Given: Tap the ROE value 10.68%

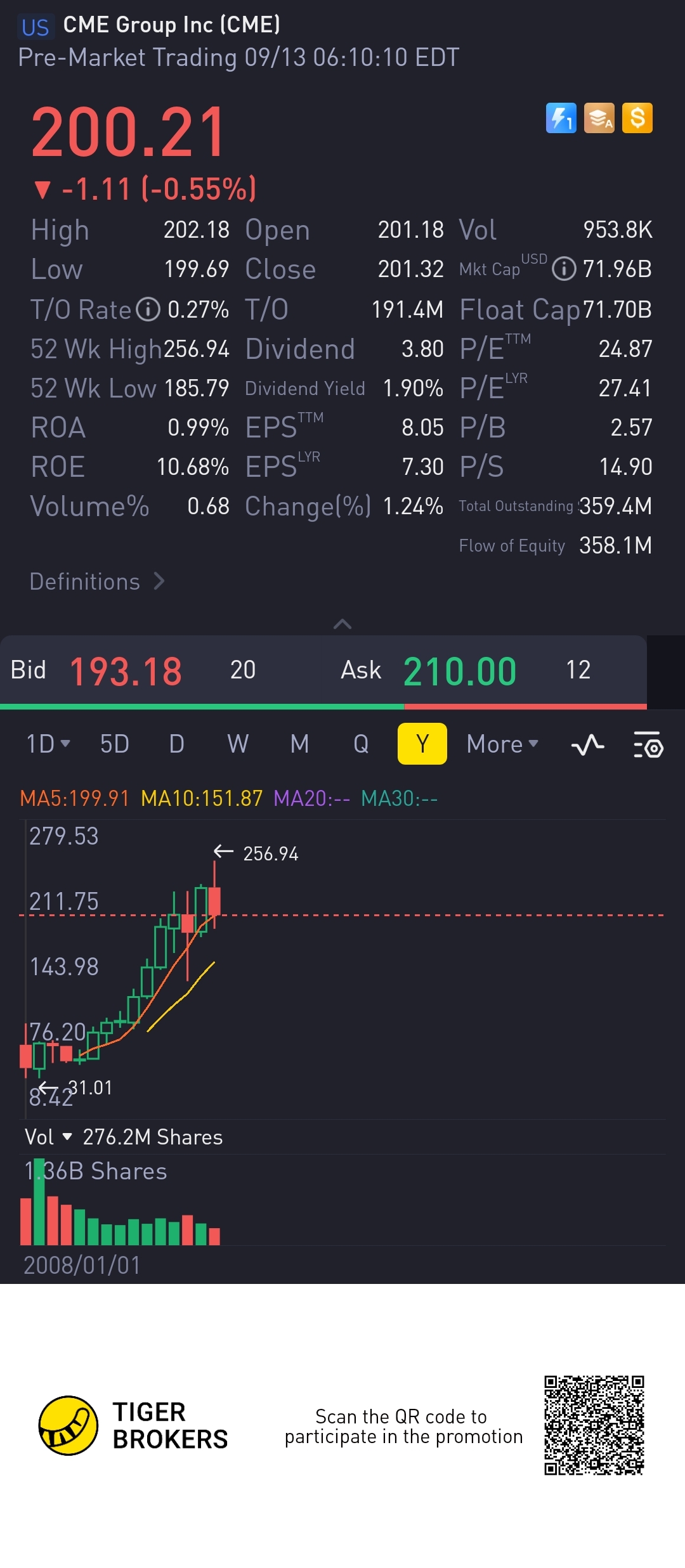Looking at the screenshot, I should tap(193, 467).
